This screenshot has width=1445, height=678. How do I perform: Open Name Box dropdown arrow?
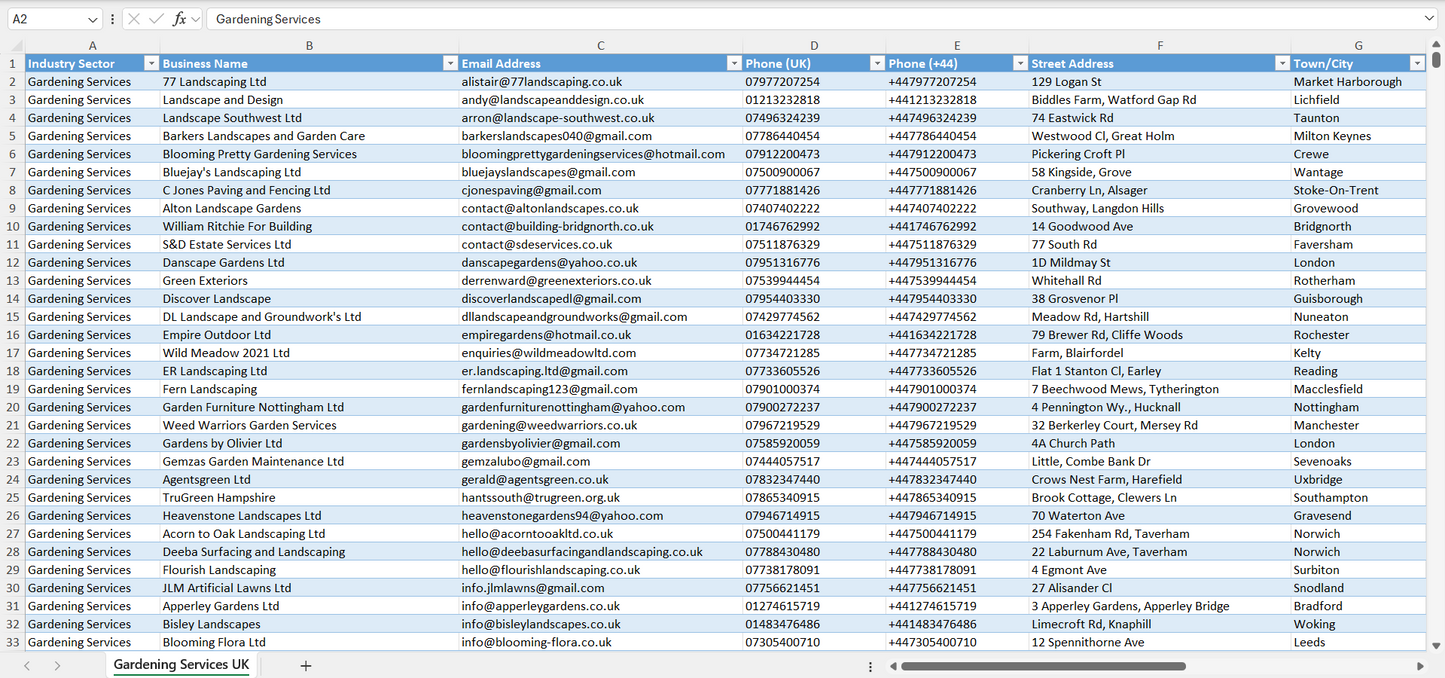coord(94,19)
